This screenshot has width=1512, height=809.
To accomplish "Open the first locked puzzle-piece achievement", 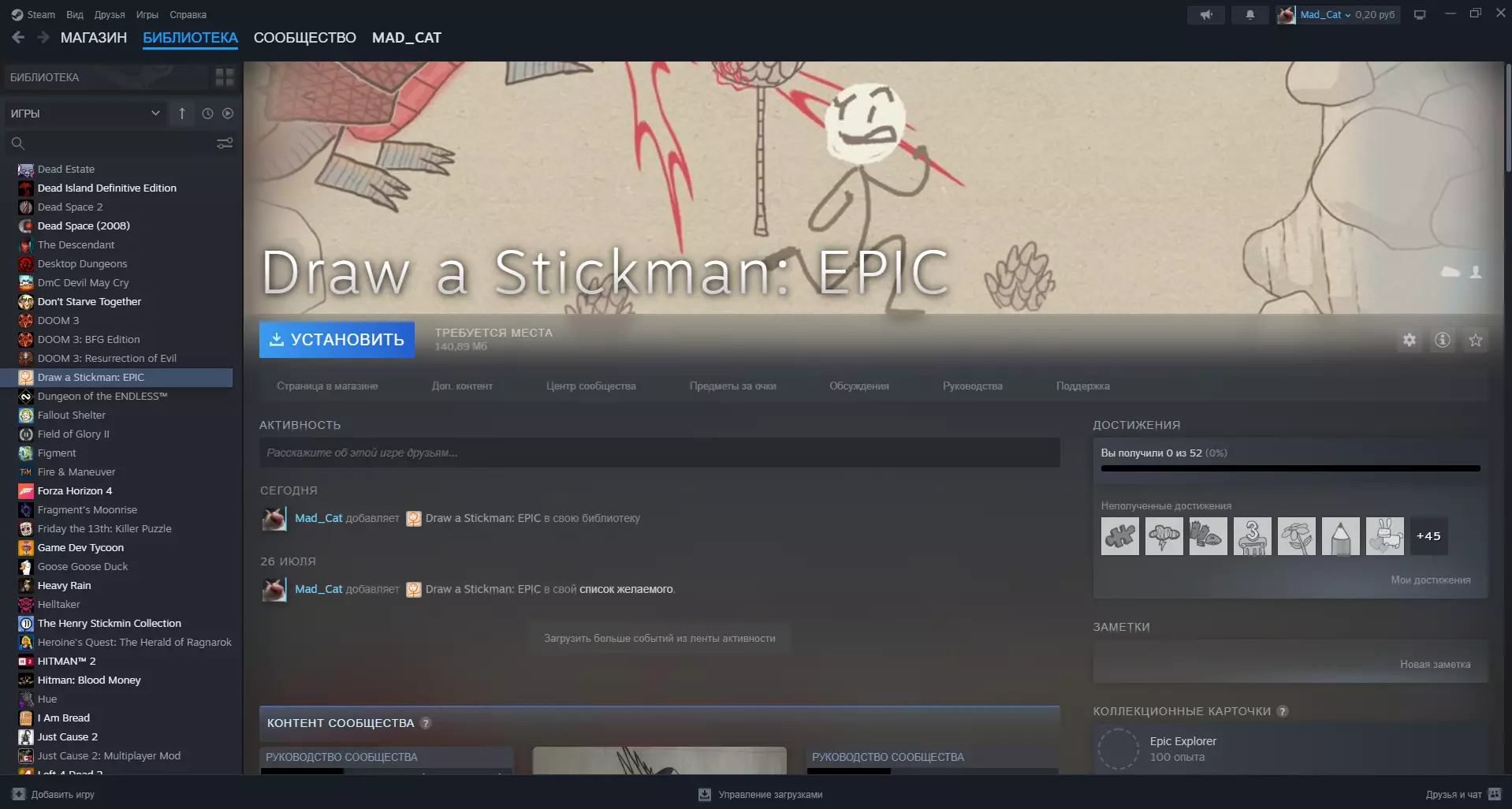I will (1120, 536).
